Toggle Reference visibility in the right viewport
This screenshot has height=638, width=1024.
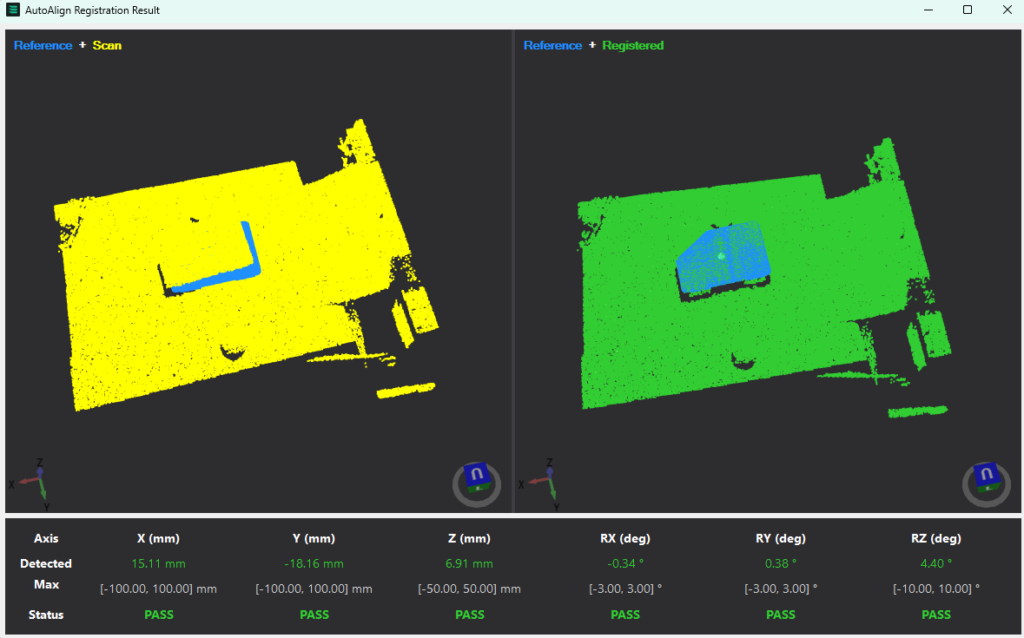(553, 45)
